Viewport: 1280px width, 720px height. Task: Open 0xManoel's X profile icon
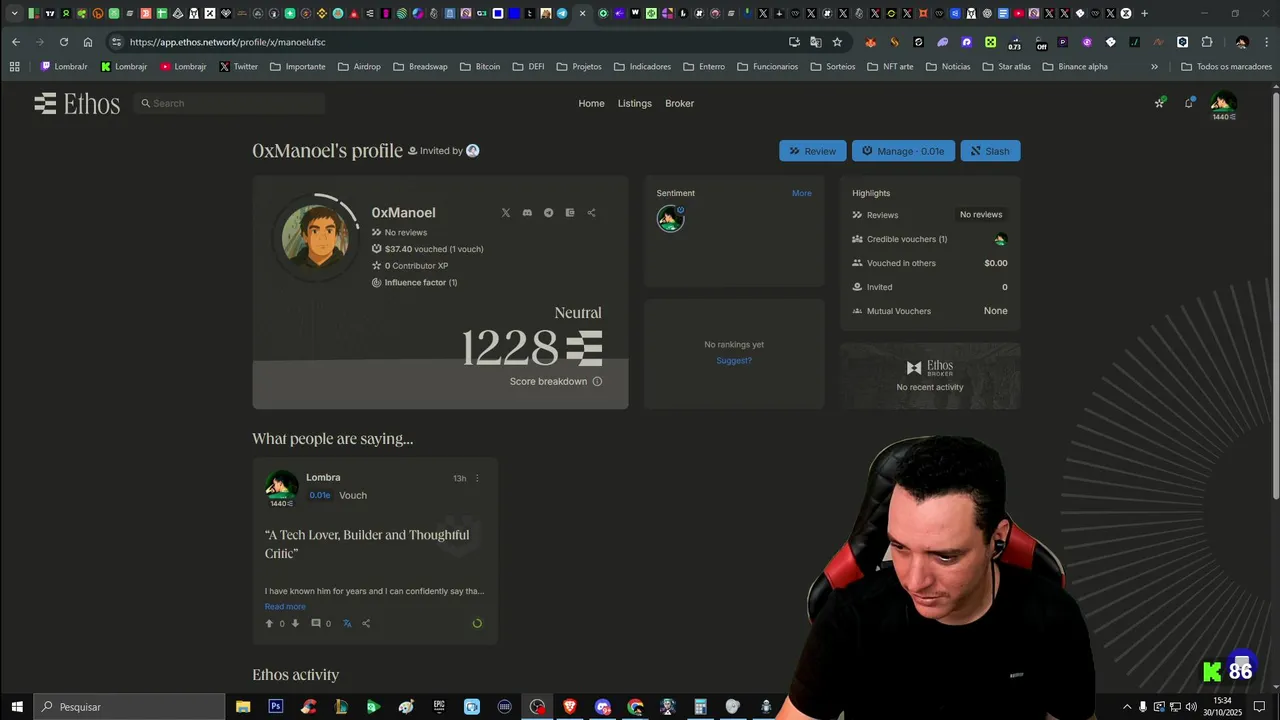click(x=505, y=213)
